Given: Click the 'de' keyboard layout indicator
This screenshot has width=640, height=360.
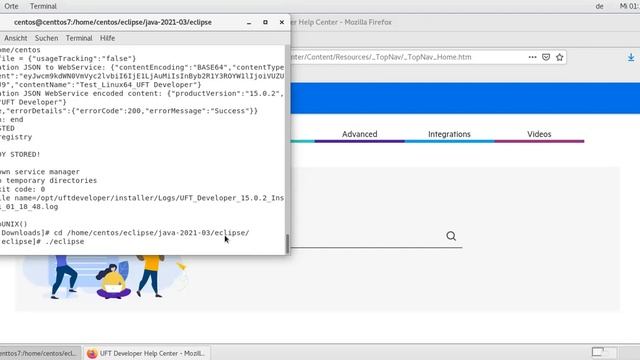Looking at the screenshot, I should pos(600,6).
